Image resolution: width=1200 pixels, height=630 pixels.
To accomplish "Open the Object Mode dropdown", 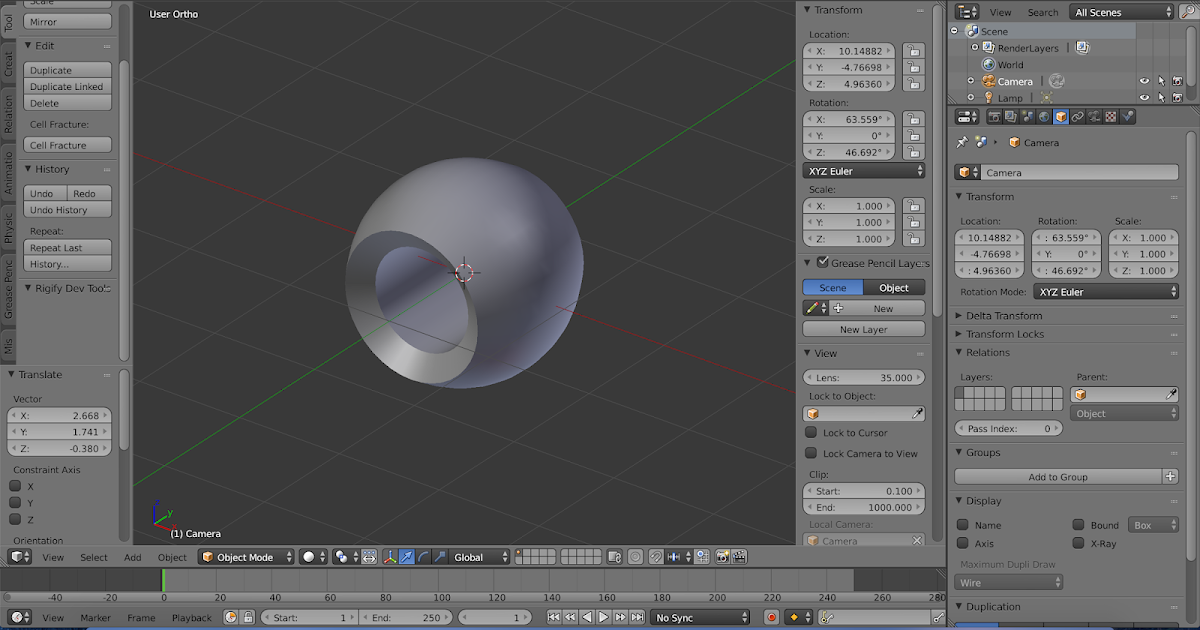I will coord(247,557).
